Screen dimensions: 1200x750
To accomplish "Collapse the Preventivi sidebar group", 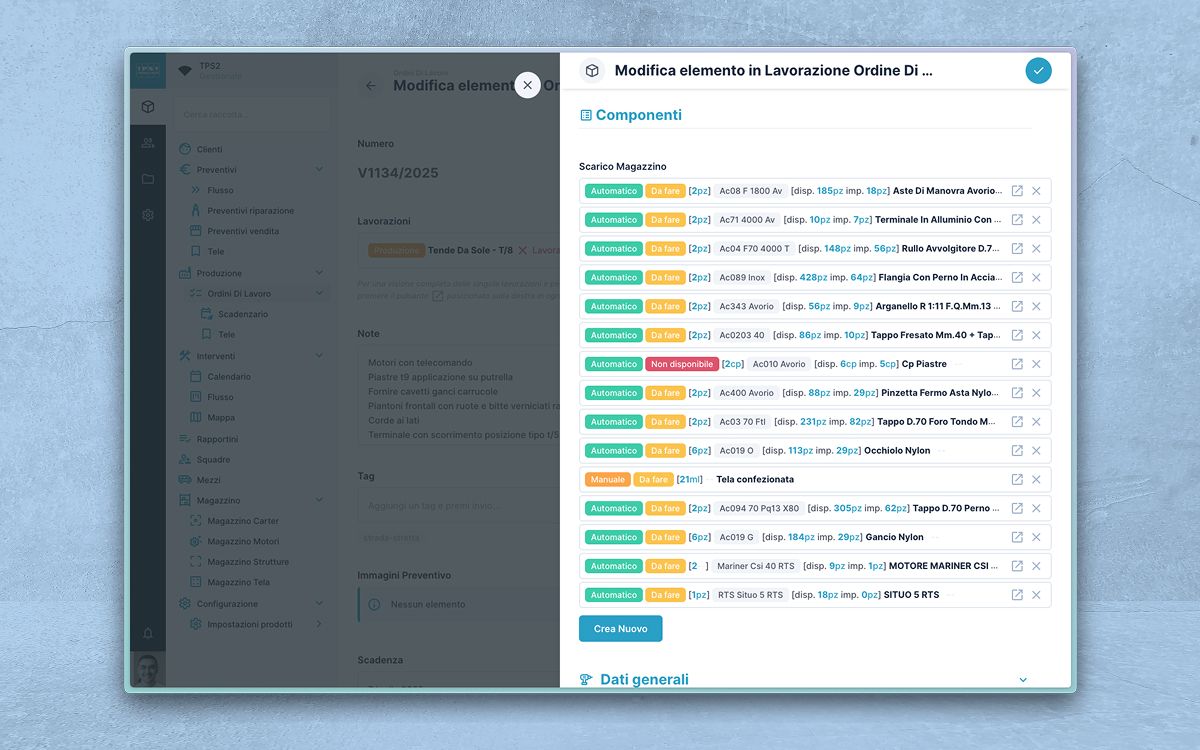I will (319, 170).
